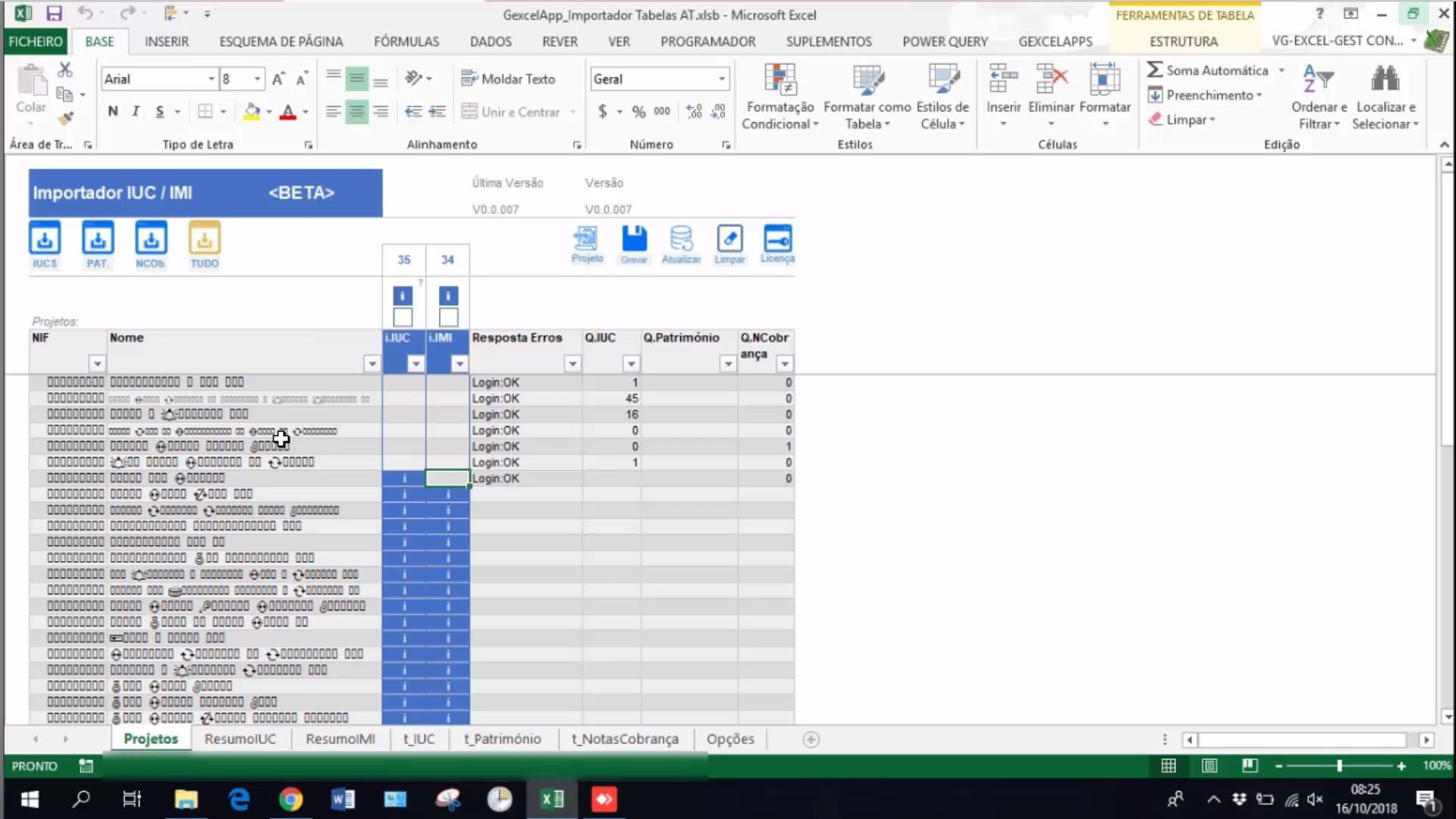The image size is (1456, 819).
Task: Switch to Page Layout view button
Action: [1210, 766]
